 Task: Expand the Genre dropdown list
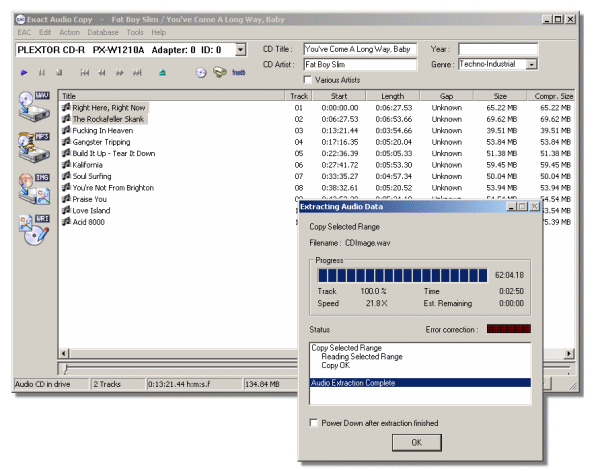pos(532,64)
